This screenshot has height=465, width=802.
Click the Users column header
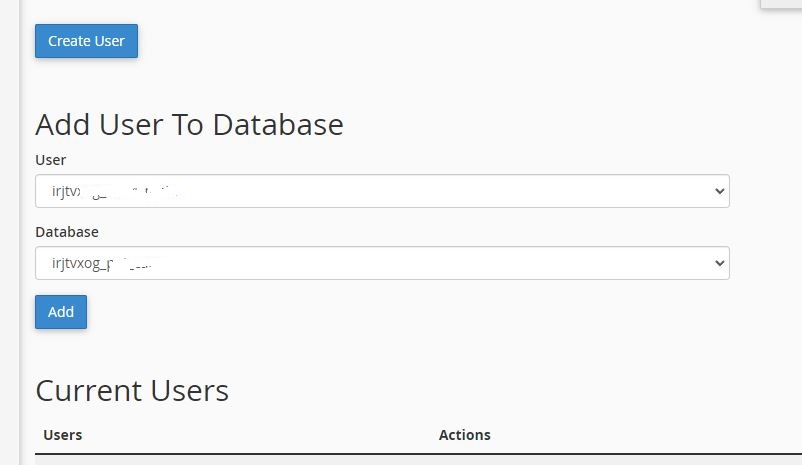click(63, 435)
